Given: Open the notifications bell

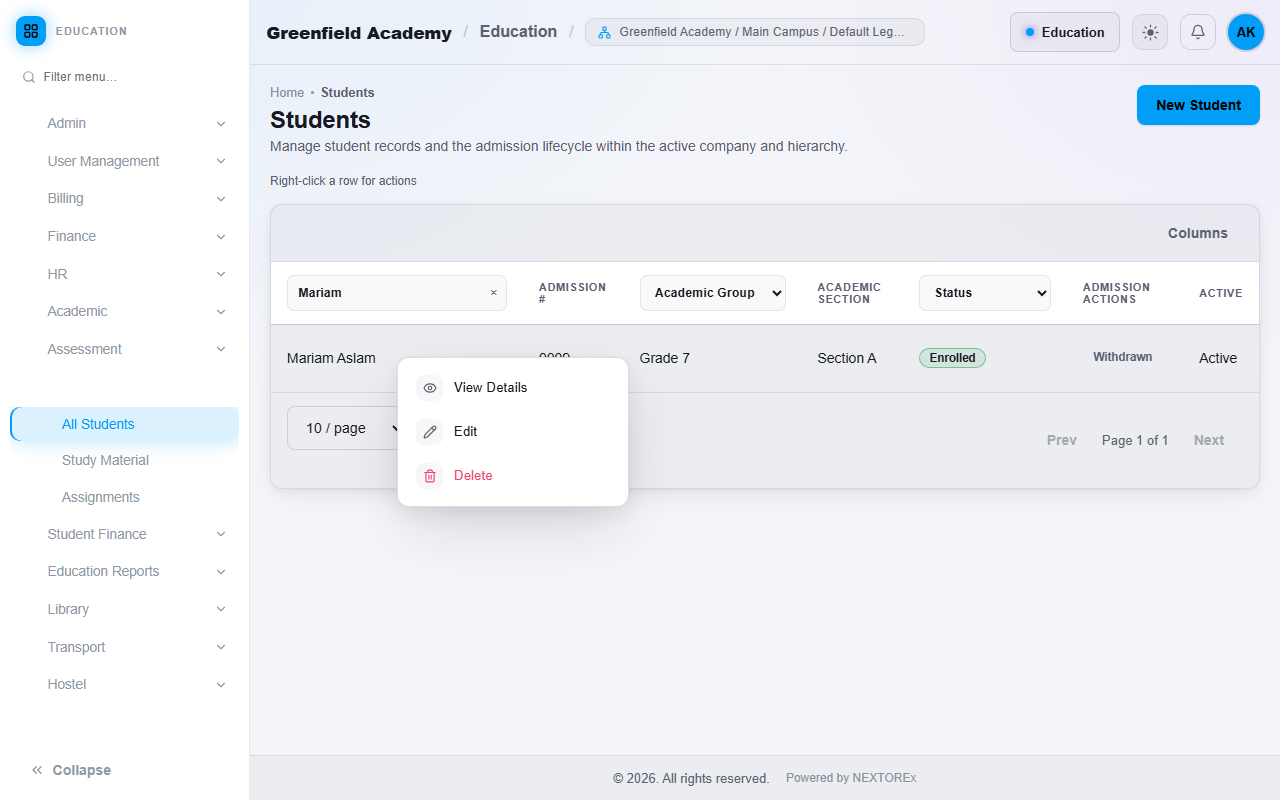Looking at the screenshot, I should tap(1198, 32).
